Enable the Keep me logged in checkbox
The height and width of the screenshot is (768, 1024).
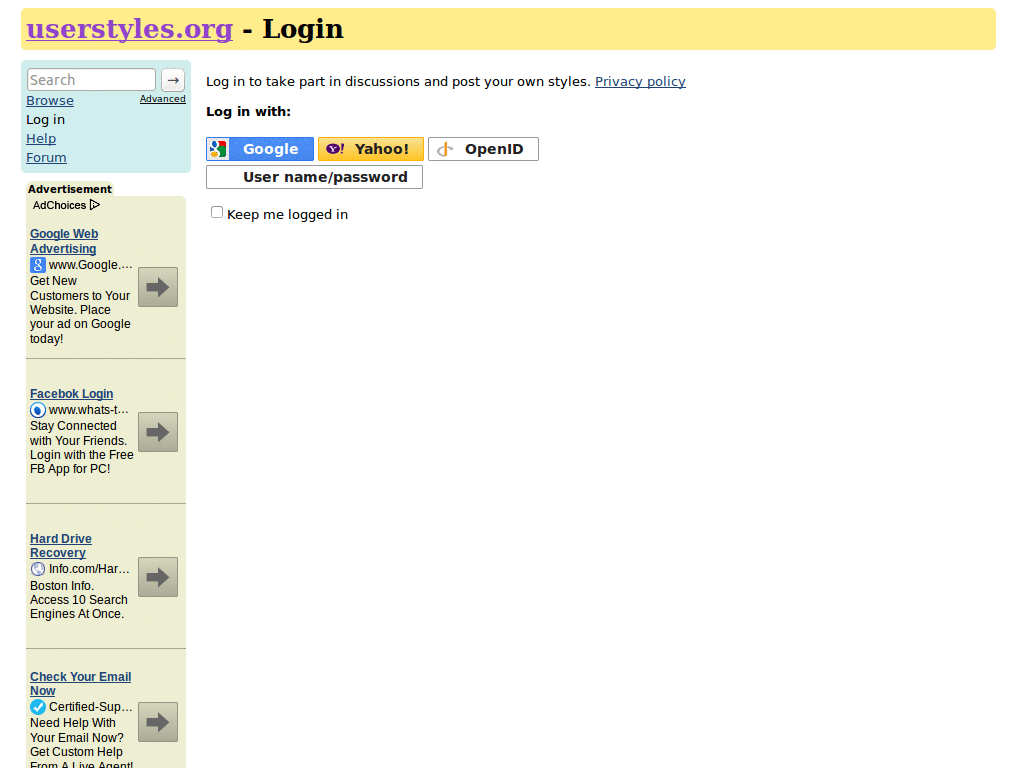coord(217,212)
